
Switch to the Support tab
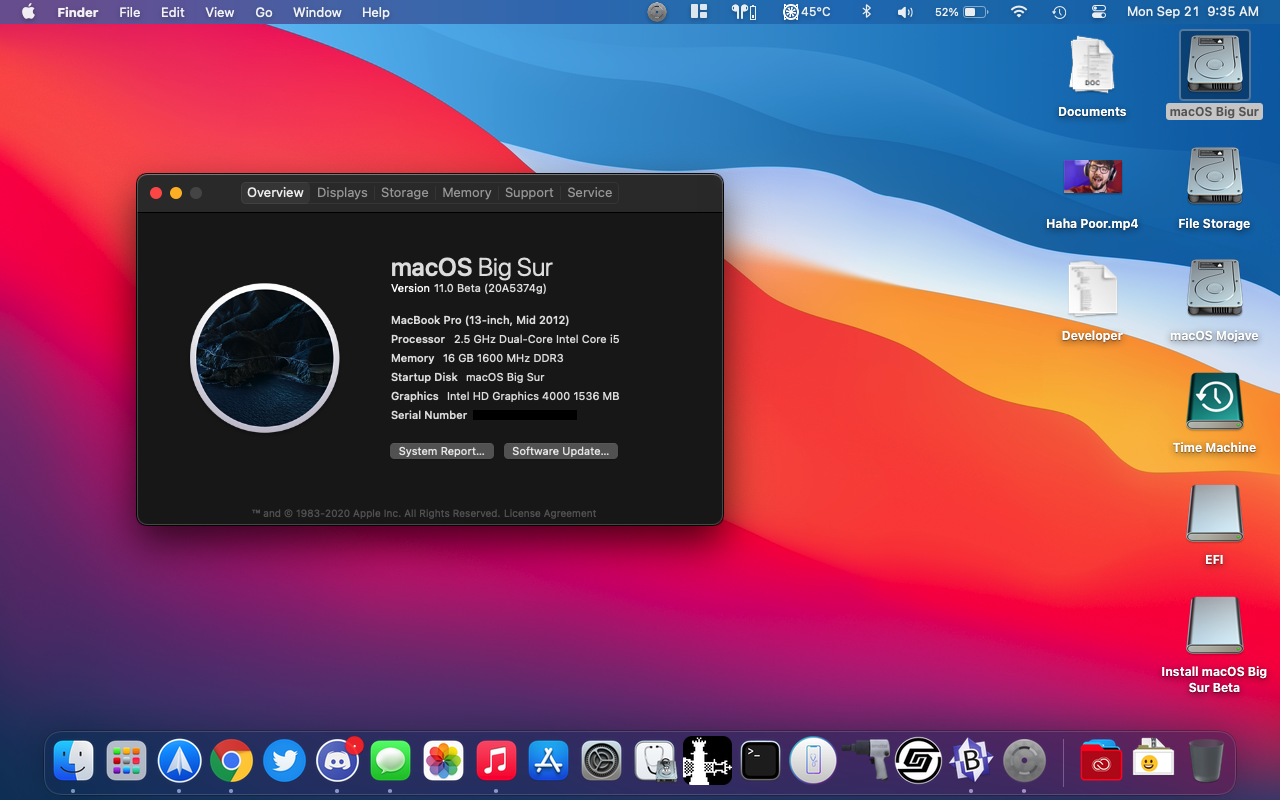coord(529,192)
